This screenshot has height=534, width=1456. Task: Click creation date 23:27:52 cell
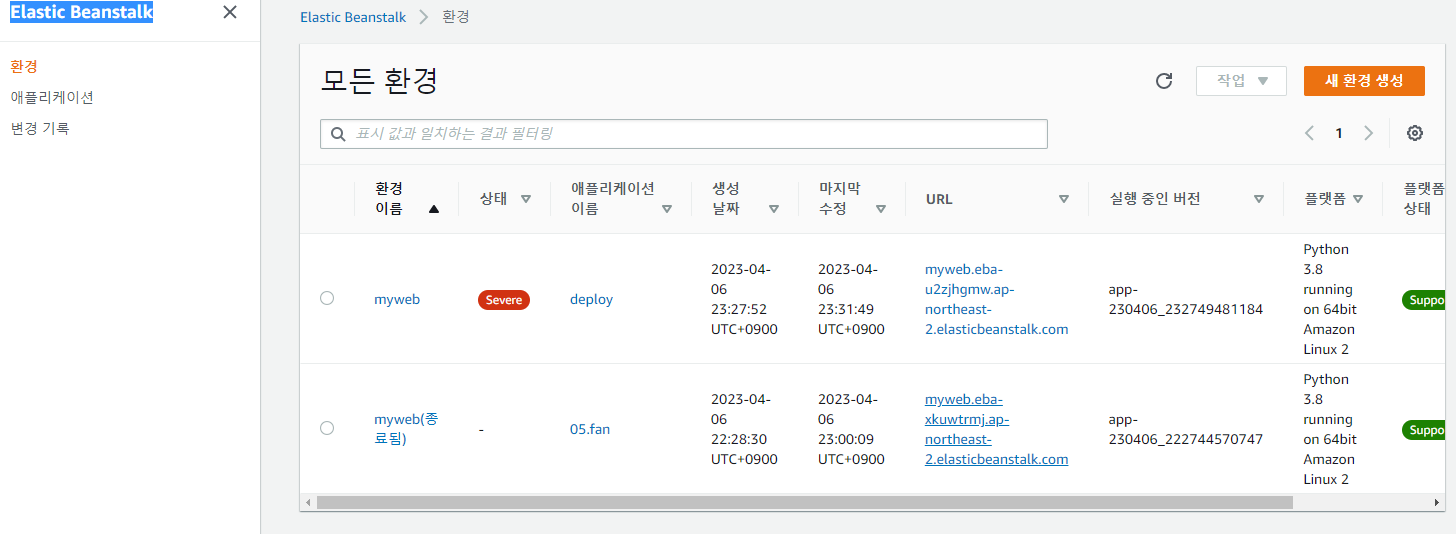click(x=745, y=299)
